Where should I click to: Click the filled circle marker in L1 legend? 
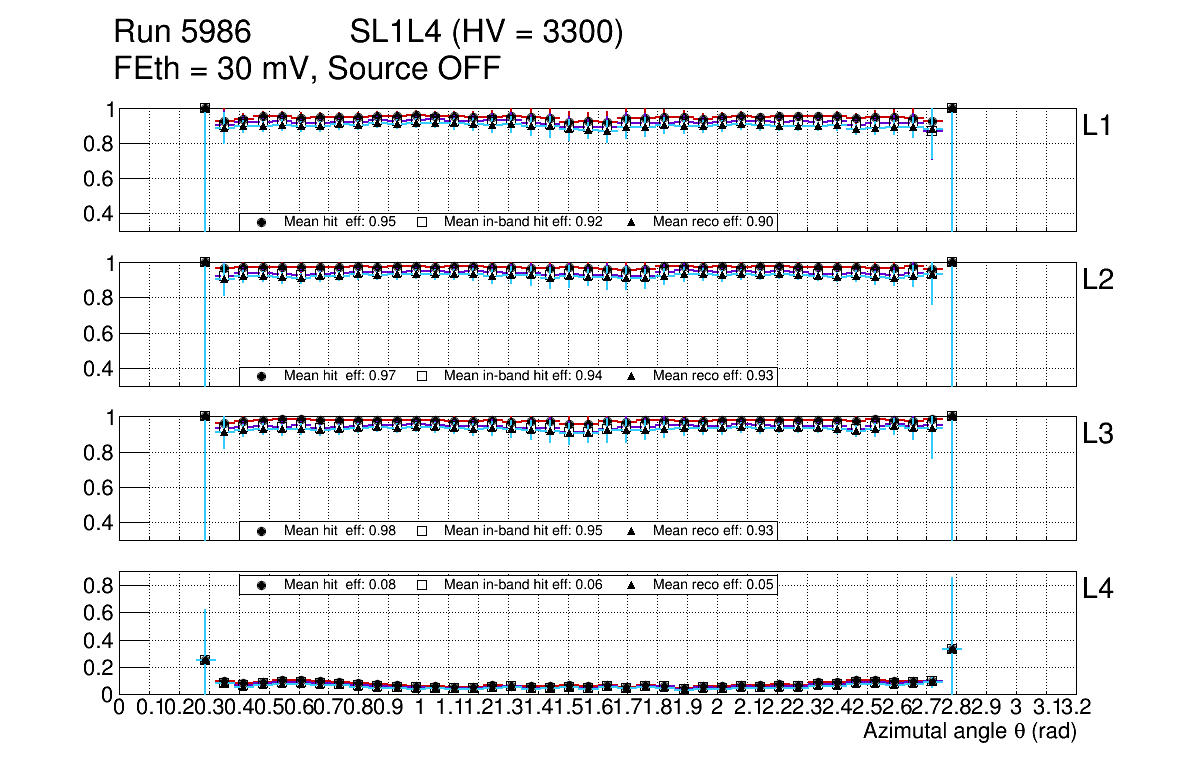coord(262,223)
